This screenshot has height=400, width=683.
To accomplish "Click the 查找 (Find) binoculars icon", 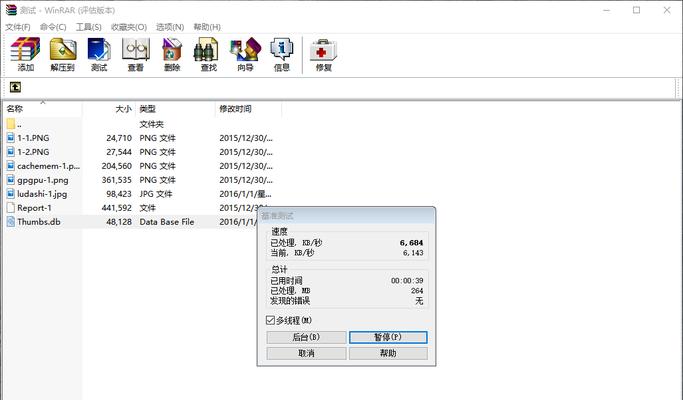I will [x=208, y=50].
